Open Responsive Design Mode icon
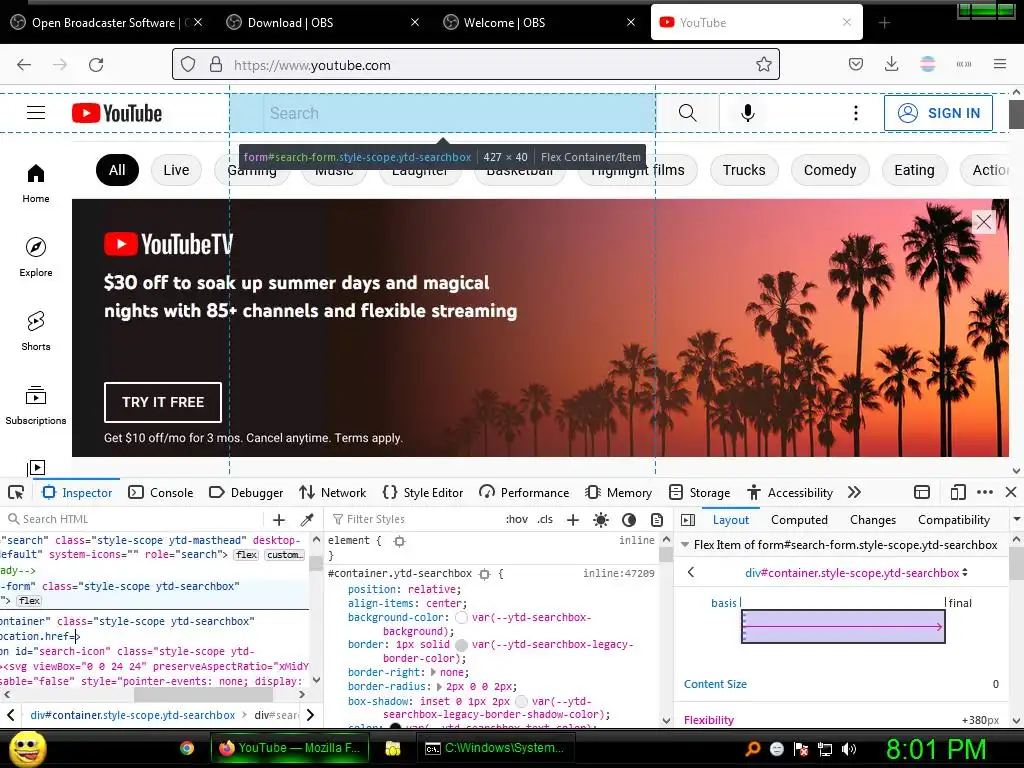 958,492
